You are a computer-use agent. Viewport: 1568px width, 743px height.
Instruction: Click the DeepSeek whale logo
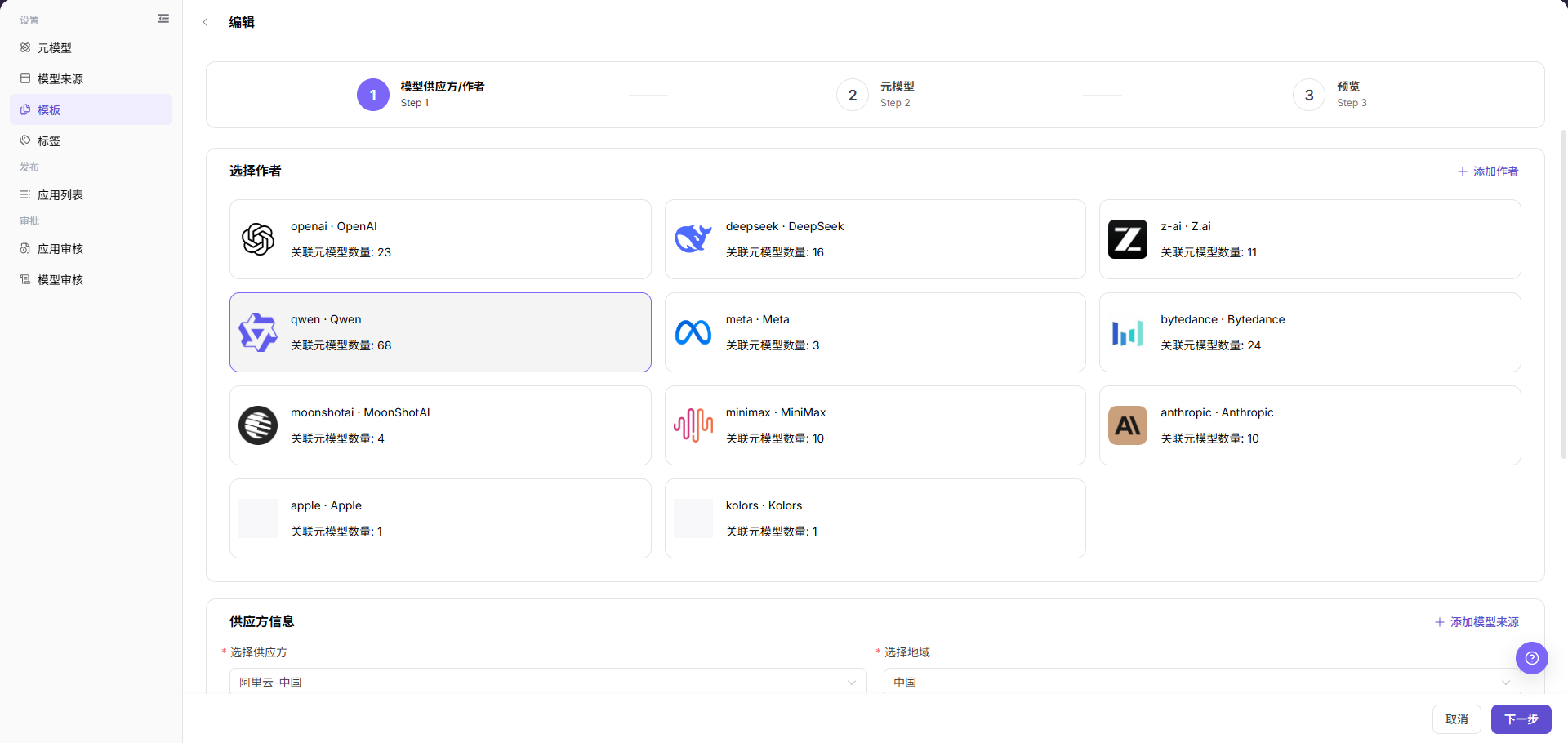pos(693,239)
